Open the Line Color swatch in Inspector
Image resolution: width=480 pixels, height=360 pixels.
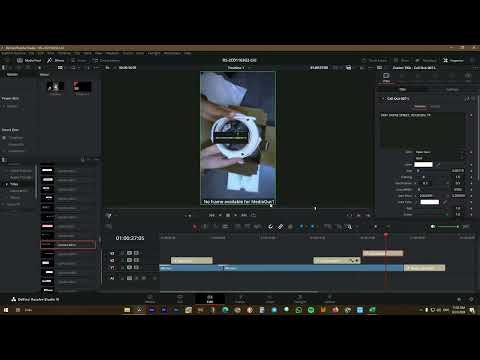click(430, 202)
